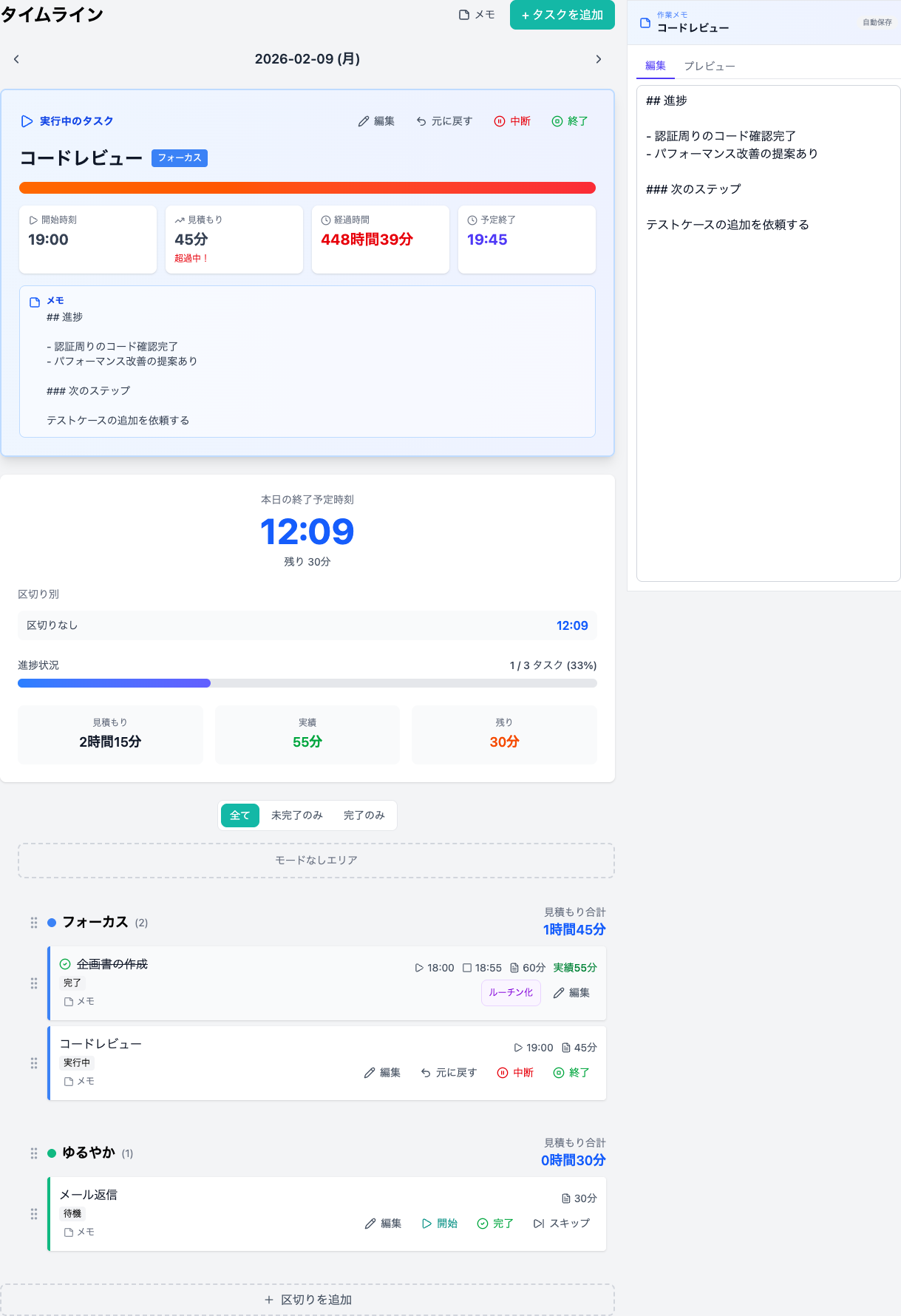Image resolution: width=901 pixels, height=1316 pixels.
Task: Click the 予定終了 19:45 value
Action: (x=487, y=240)
